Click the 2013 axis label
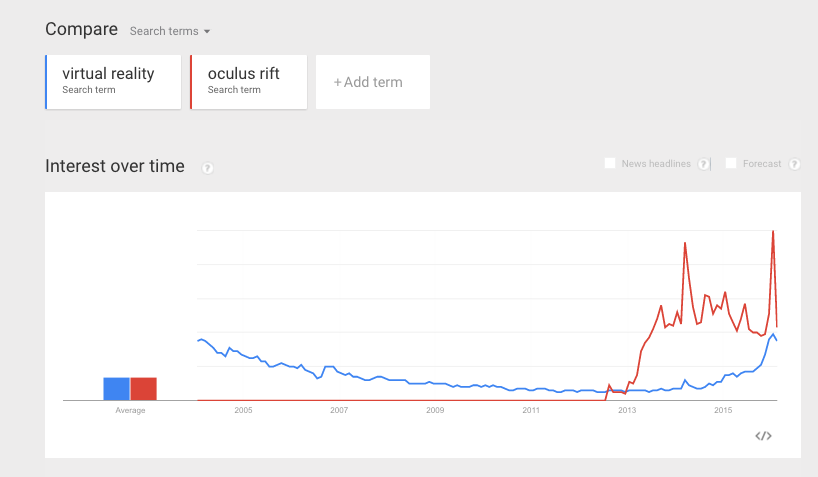Image resolution: width=818 pixels, height=477 pixels. point(627,410)
